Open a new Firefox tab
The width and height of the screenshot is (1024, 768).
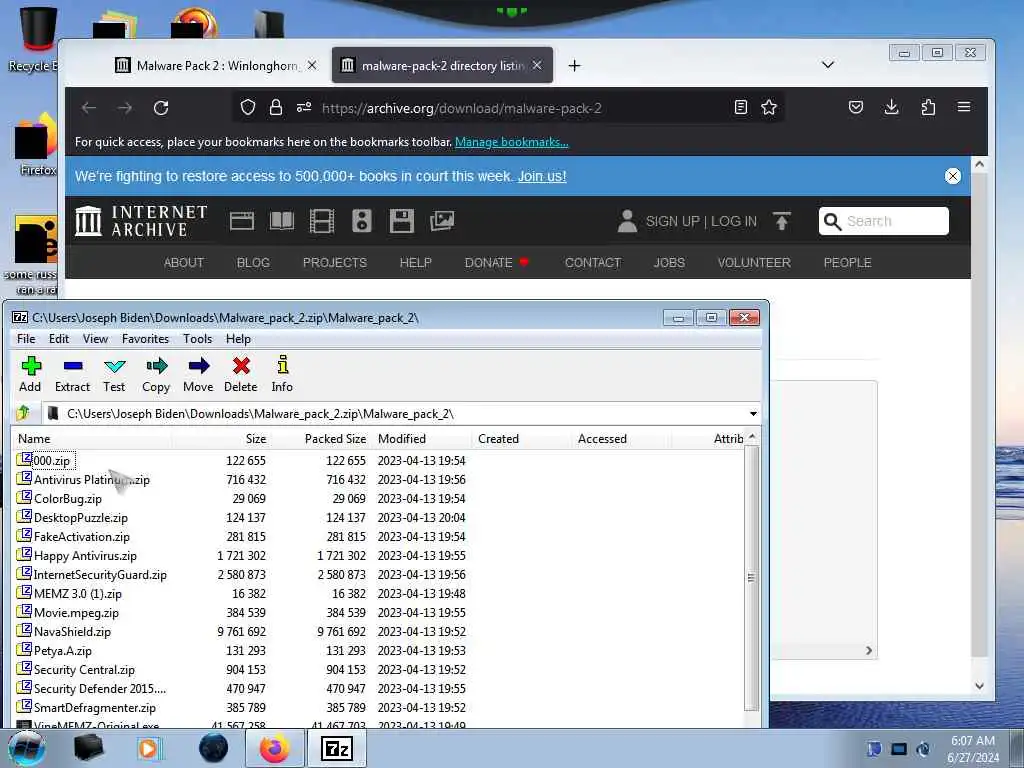point(574,65)
